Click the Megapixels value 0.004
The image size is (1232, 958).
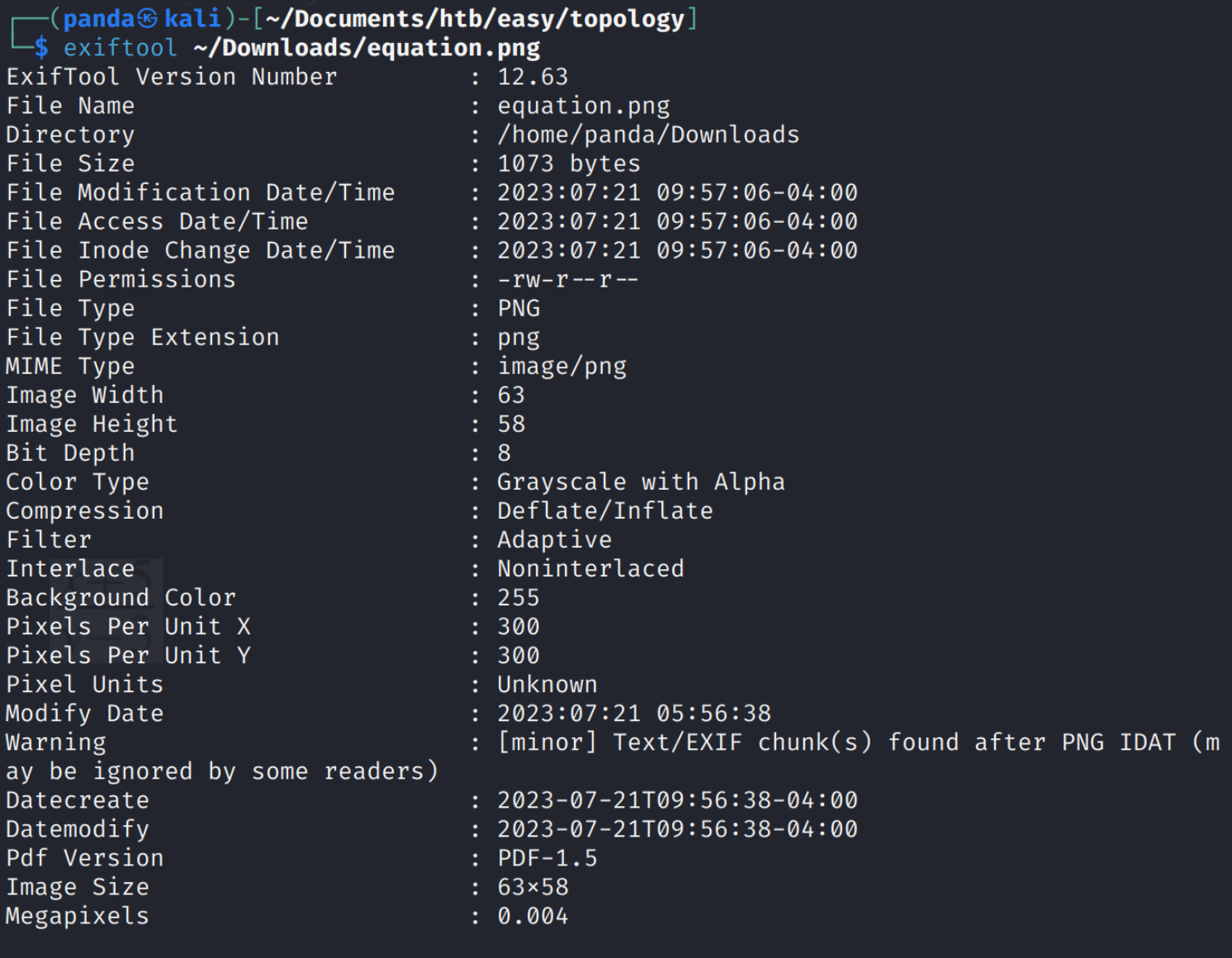click(x=533, y=916)
